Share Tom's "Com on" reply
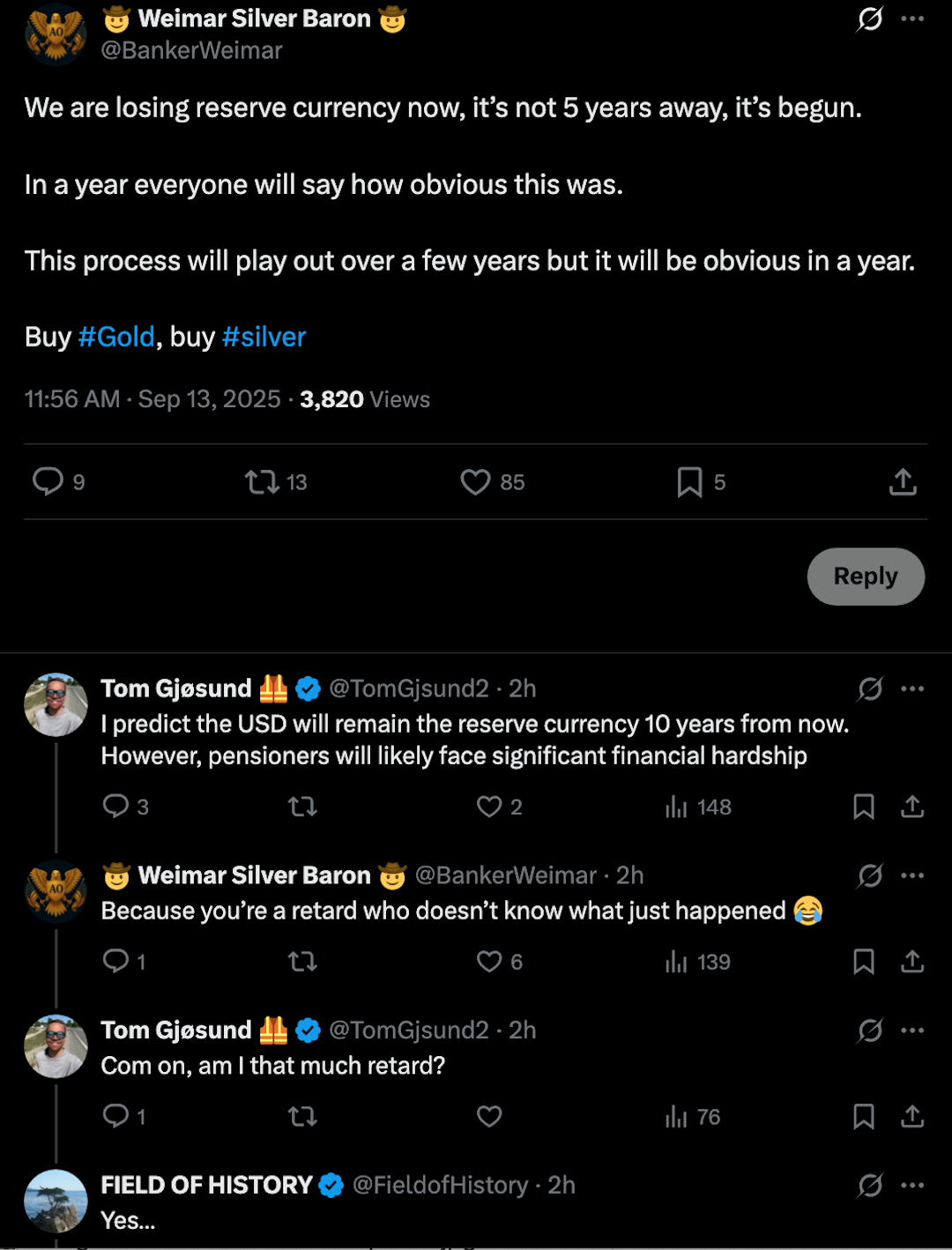The image size is (952, 1250). (x=912, y=1117)
